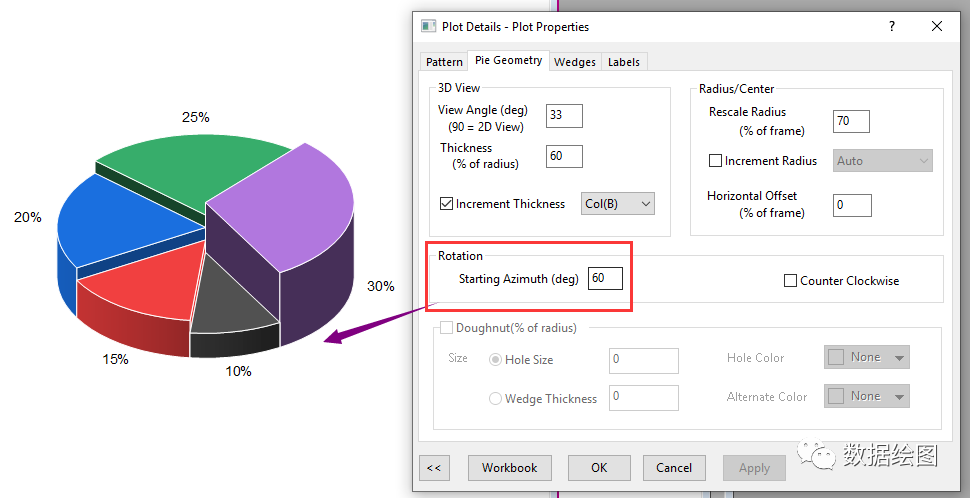Image resolution: width=970 pixels, height=498 pixels.
Task: Open the Auto increment radius dropdown
Action: coord(883,161)
